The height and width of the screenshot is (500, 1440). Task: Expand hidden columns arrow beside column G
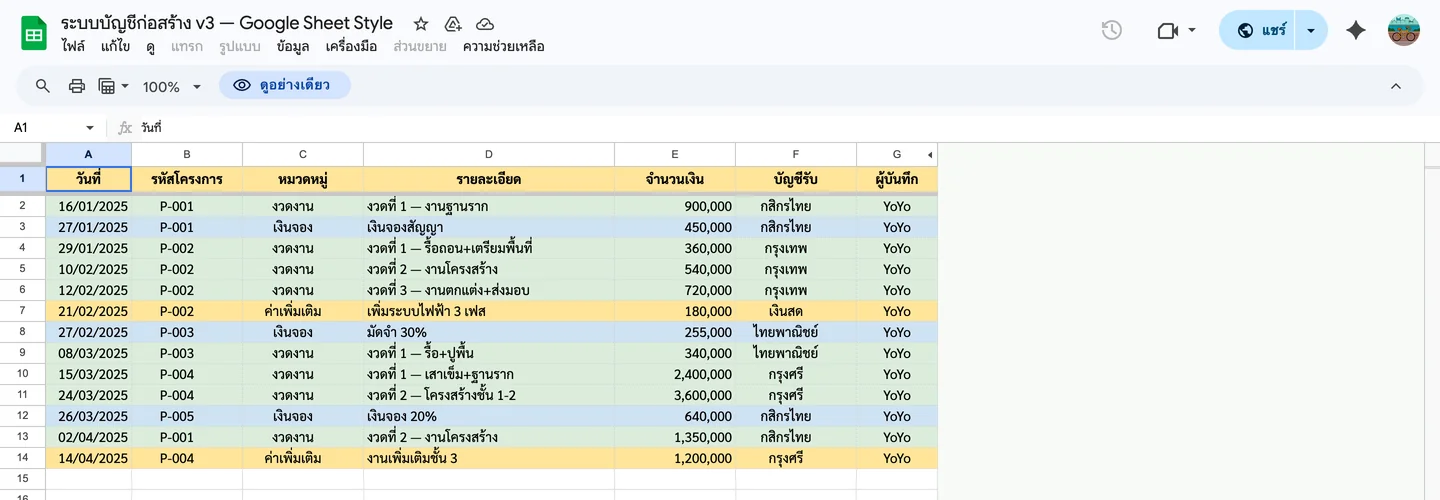click(x=930, y=154)
